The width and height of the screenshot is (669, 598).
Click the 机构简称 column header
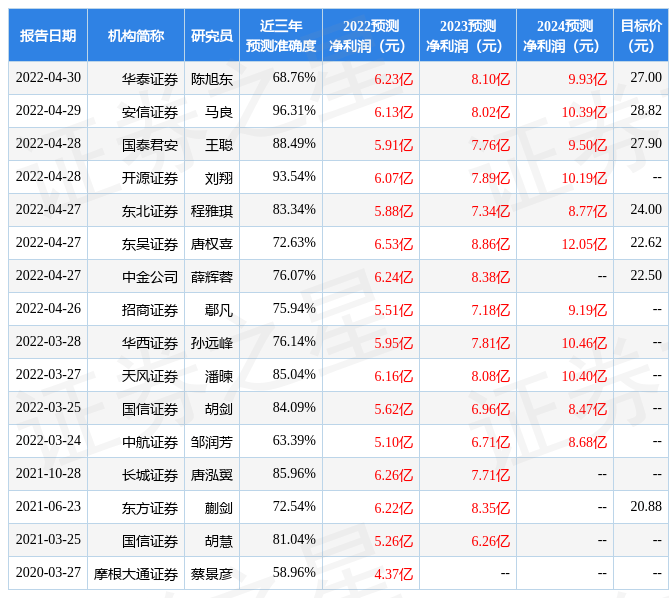coord(136,35)
